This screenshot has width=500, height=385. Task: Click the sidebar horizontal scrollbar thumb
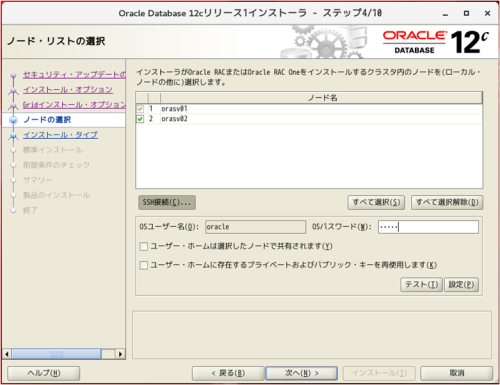point(56,354)
